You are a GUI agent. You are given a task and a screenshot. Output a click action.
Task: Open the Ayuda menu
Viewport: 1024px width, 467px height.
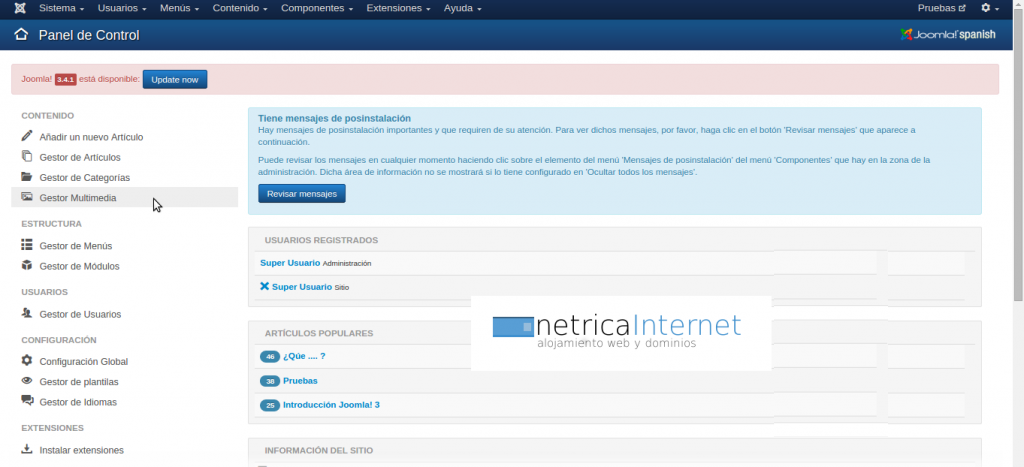(x=462, y=8)
